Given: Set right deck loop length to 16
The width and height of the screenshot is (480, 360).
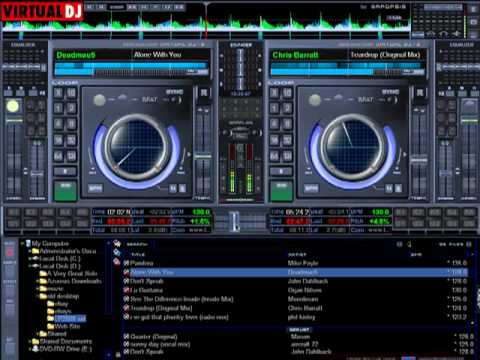Looking at the screenshot, I should pos(274,140).
